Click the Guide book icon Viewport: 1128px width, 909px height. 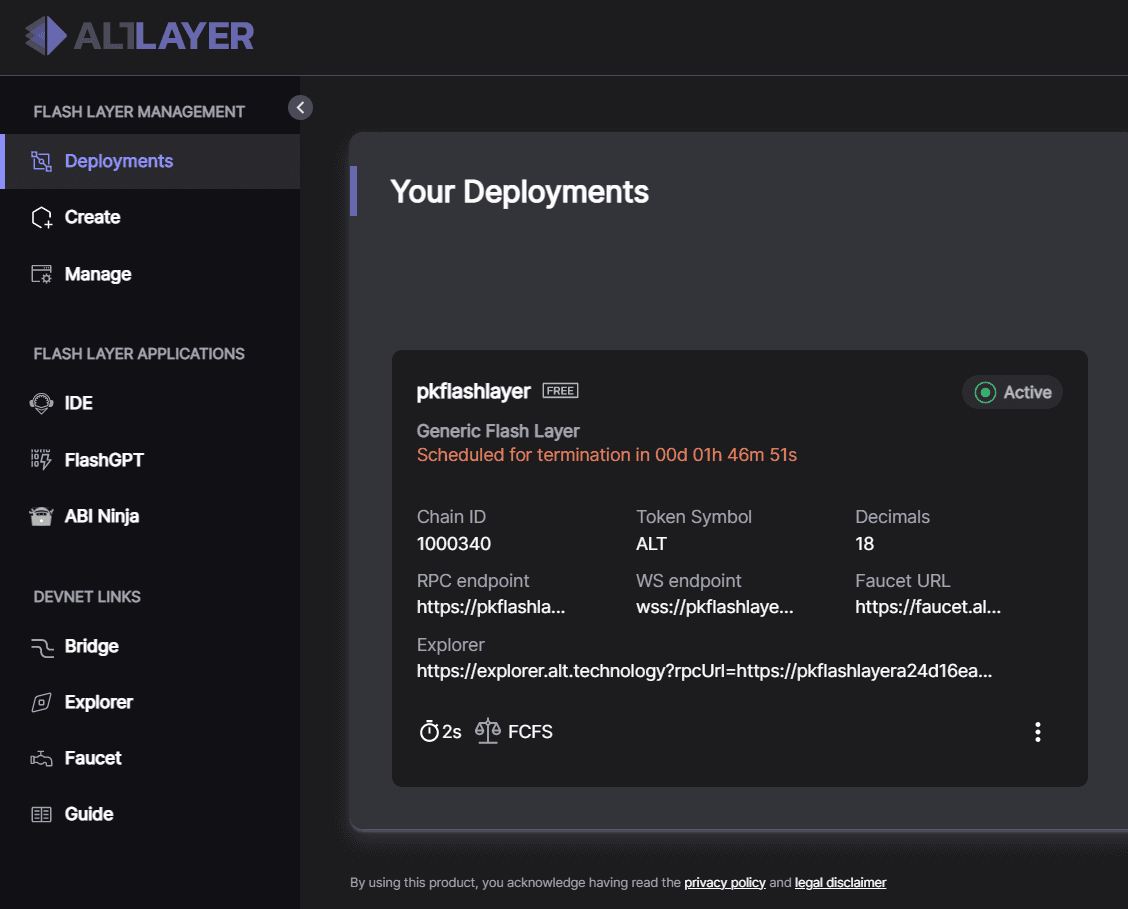pos(42,814)
